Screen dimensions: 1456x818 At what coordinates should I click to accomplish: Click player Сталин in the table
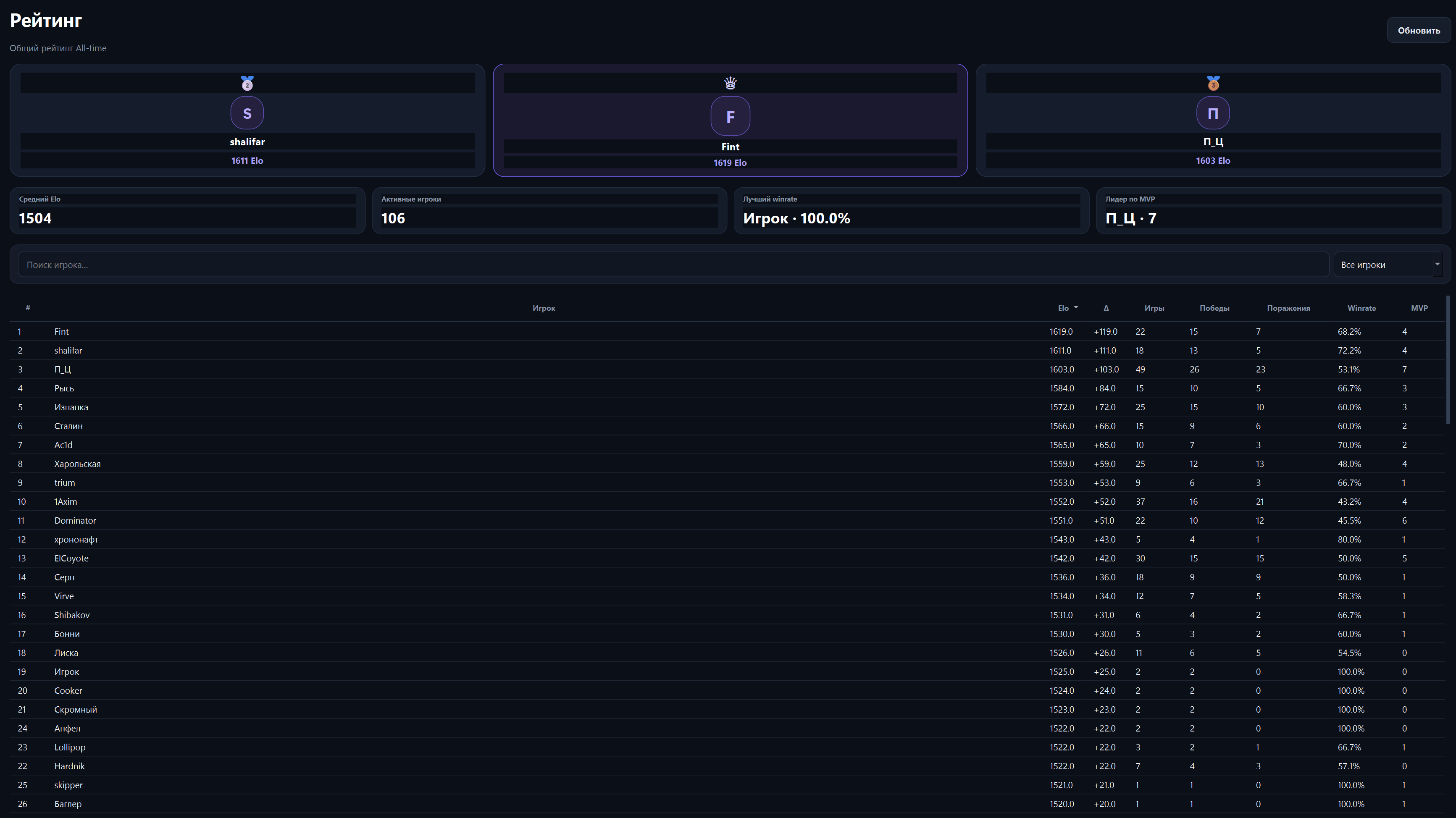(68, 427)
